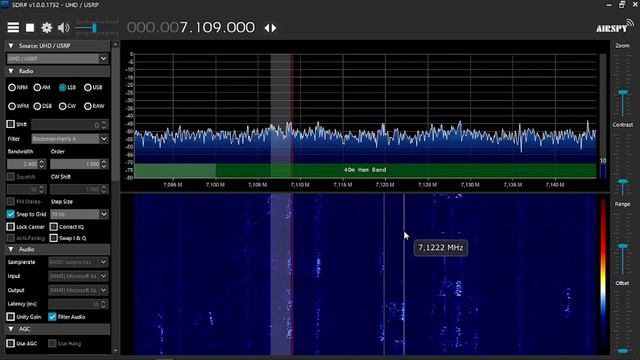Open the Step Size dropdown
The image size is (640, 360).
pyautogui.click(x=79, y=214)
